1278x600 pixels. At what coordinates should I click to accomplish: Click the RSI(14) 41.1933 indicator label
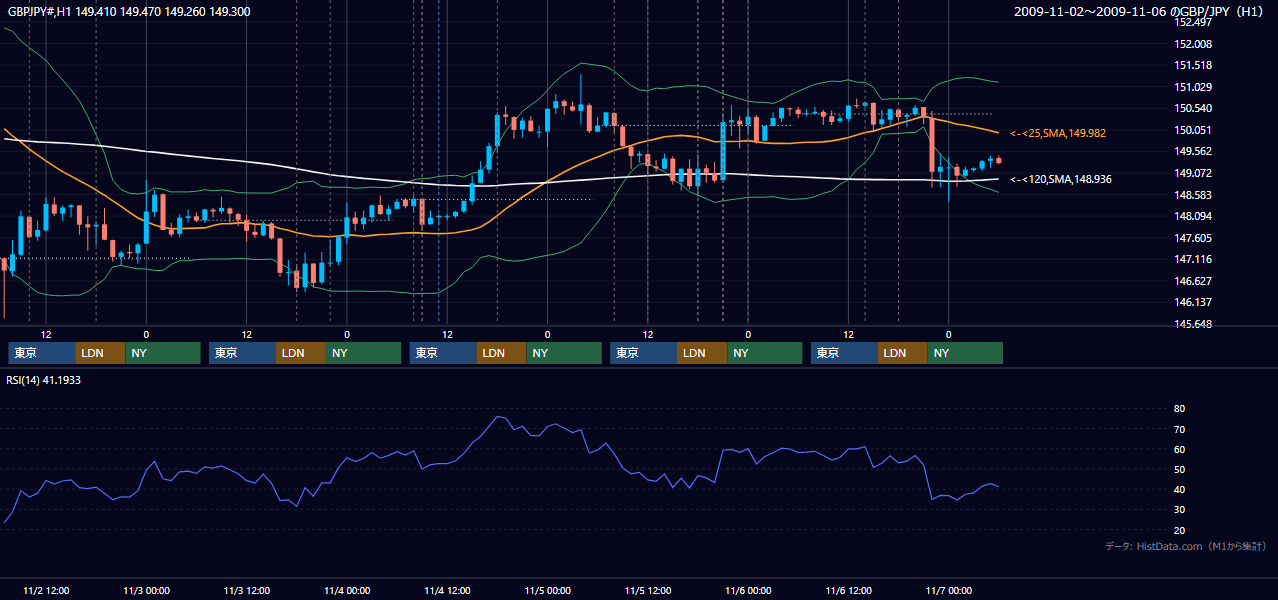coord(44,380)
